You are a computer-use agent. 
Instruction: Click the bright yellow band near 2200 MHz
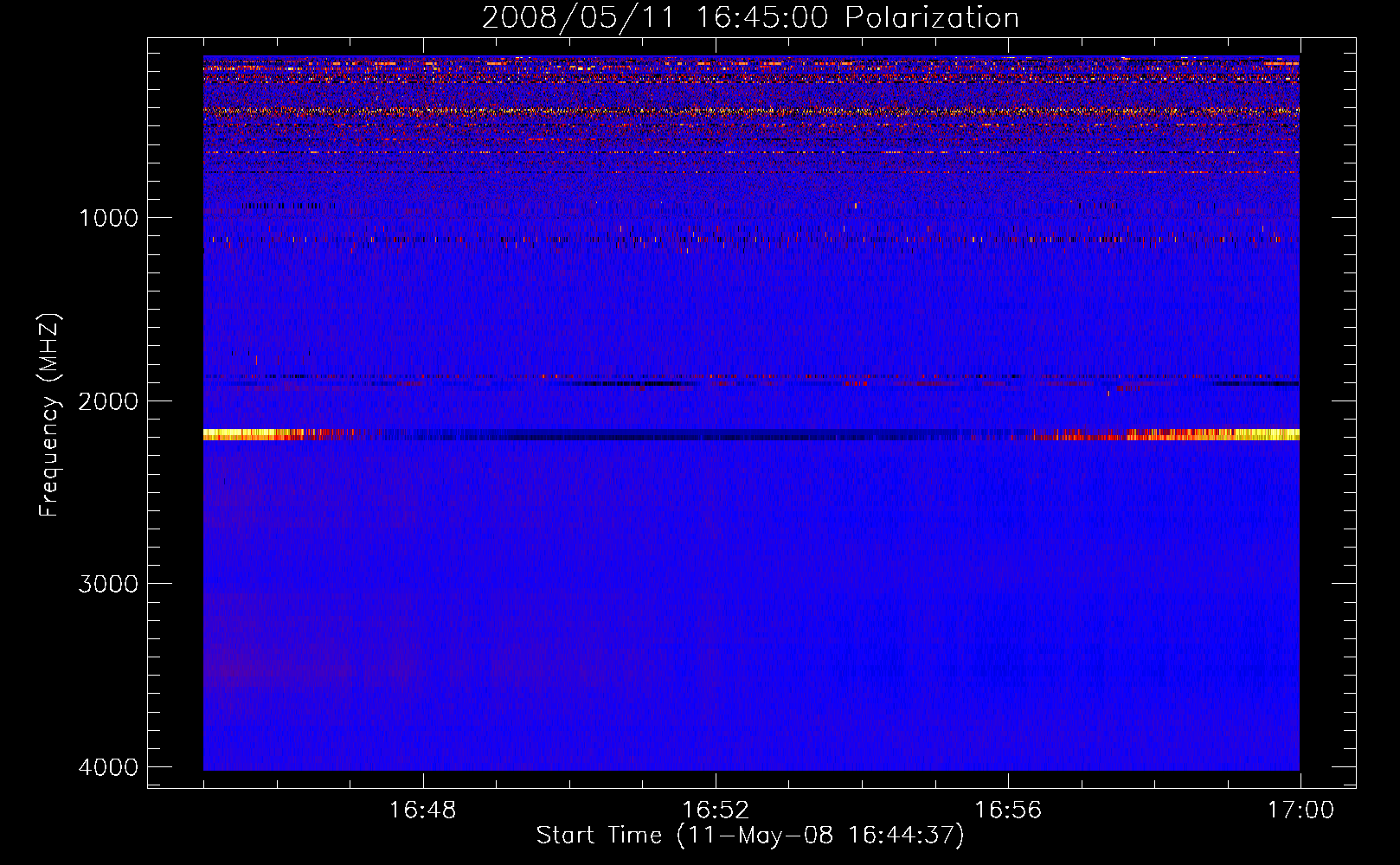coord(751,434)
